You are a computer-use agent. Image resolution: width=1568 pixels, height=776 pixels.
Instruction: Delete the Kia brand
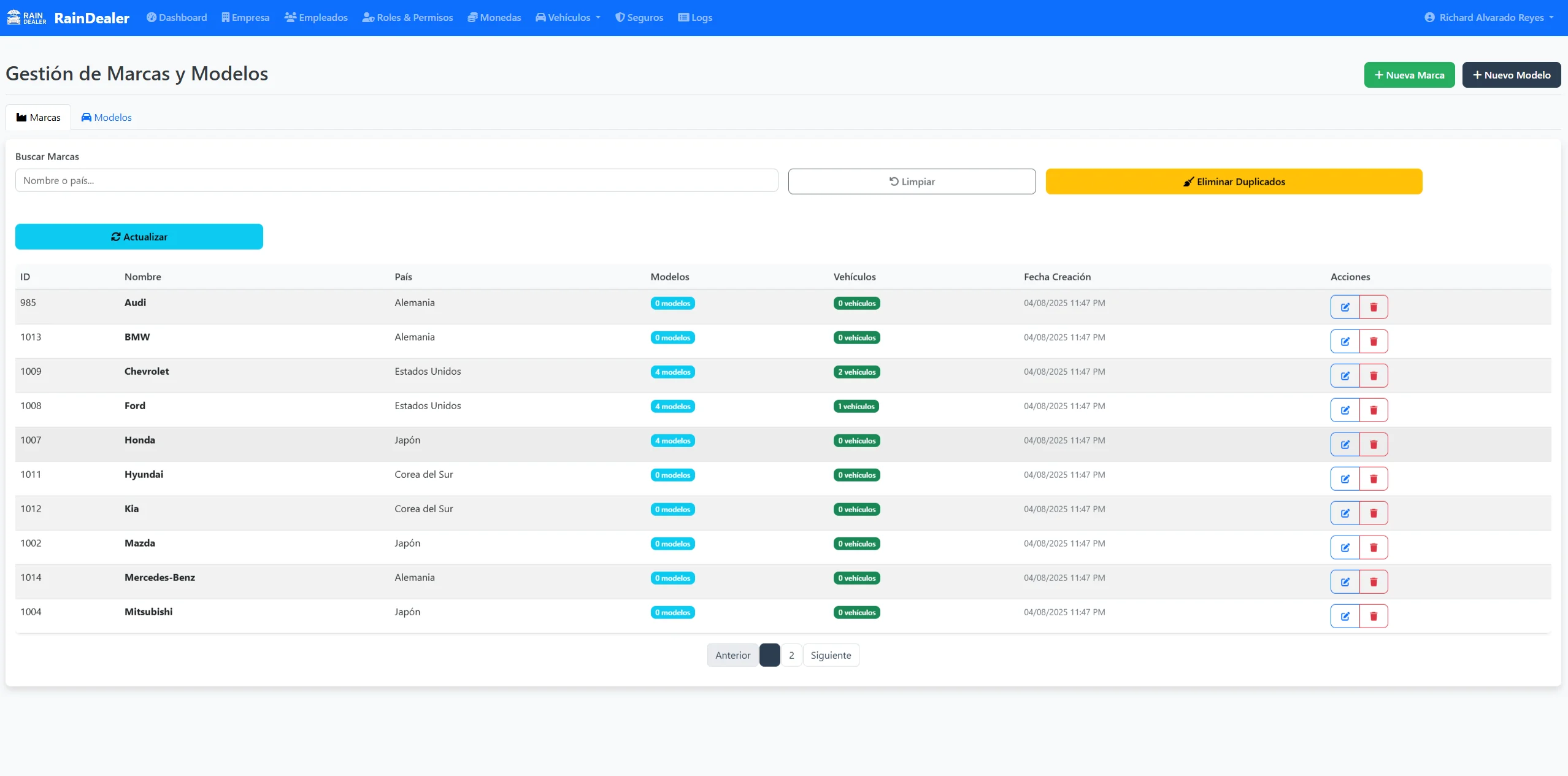1374,513
